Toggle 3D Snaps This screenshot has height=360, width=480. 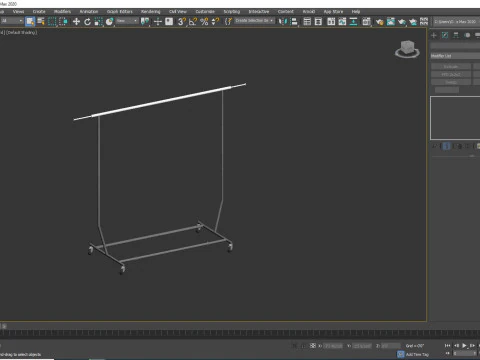(182, 22)
